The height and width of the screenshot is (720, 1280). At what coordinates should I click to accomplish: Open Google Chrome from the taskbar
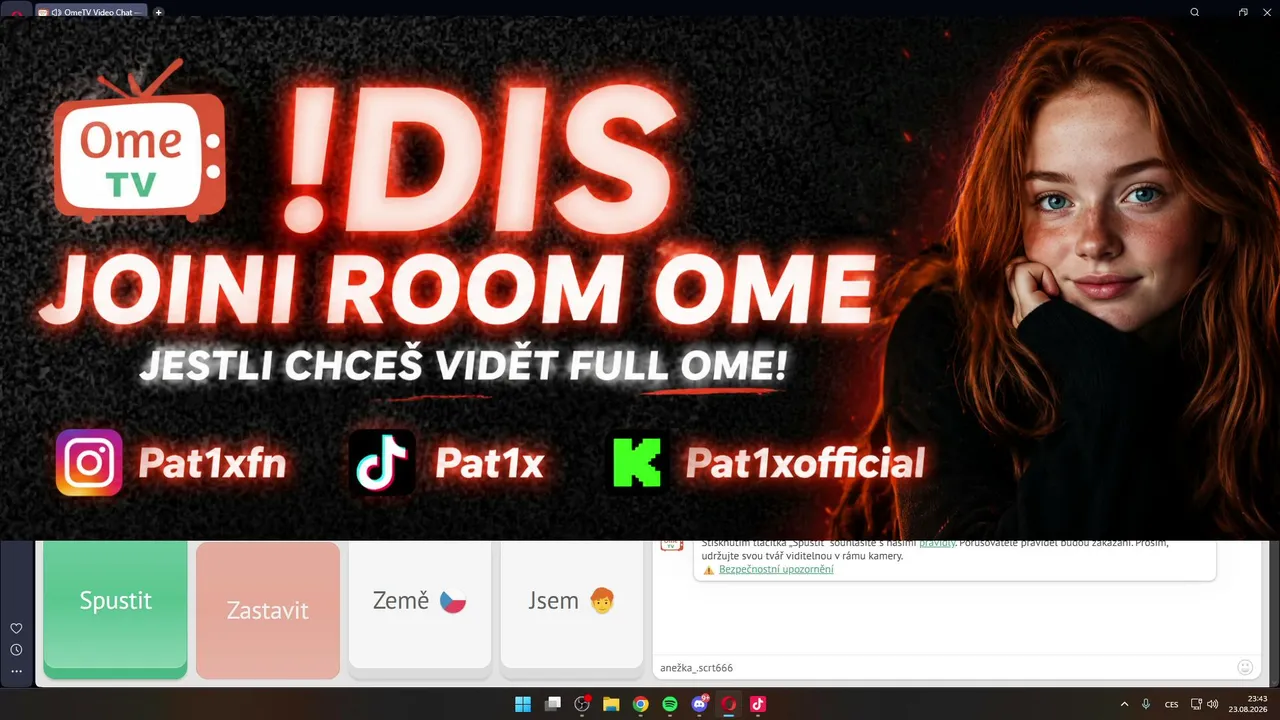click(x=641, y=704)
